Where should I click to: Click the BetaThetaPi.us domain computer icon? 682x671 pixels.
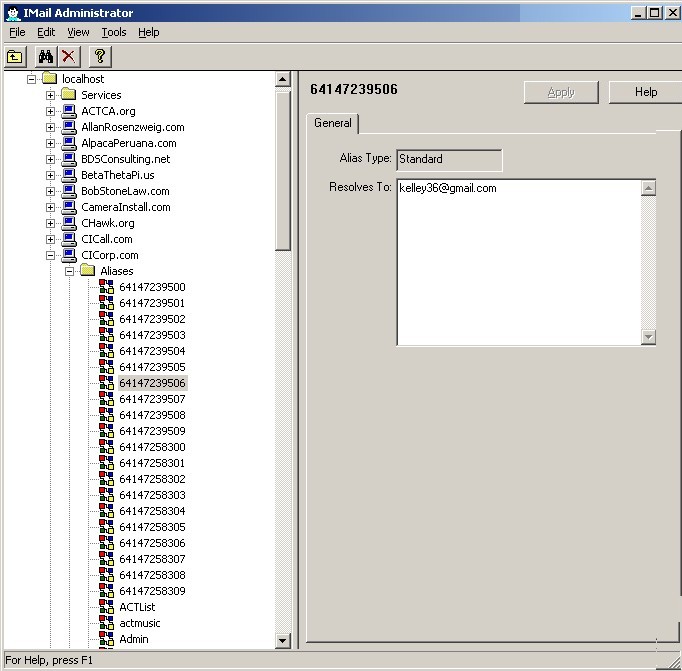point(69,175)
